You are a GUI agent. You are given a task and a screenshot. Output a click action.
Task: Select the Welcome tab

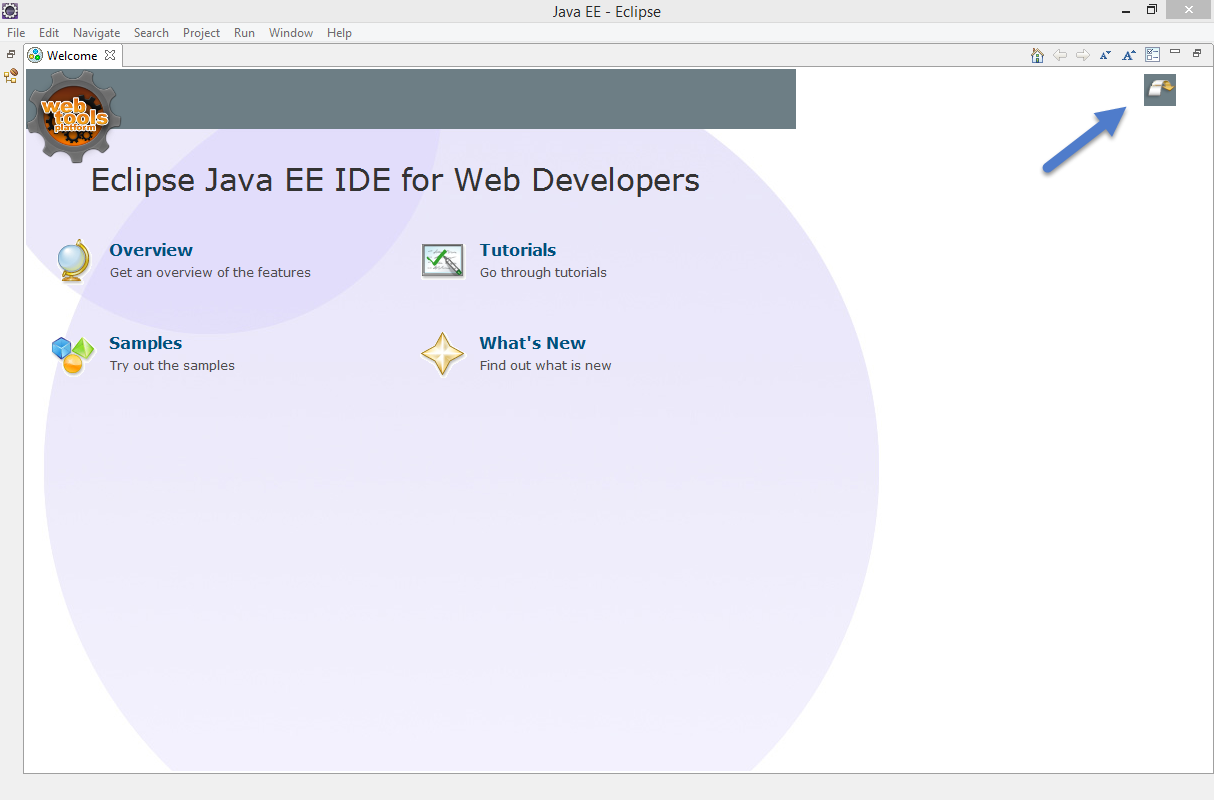pyautogui.click(x=72, y=56)
